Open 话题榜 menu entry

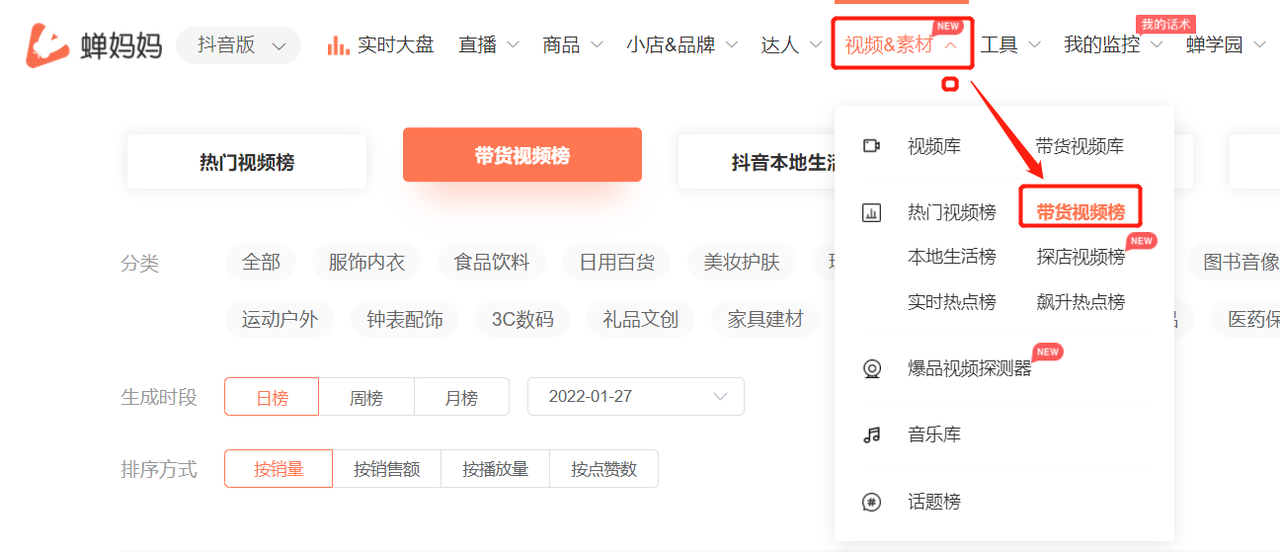tap(934, 502)
